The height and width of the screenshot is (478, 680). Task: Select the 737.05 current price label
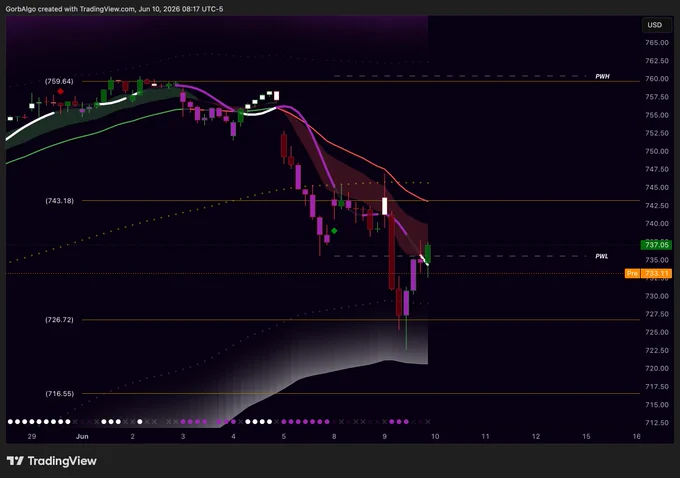[656, 245]
